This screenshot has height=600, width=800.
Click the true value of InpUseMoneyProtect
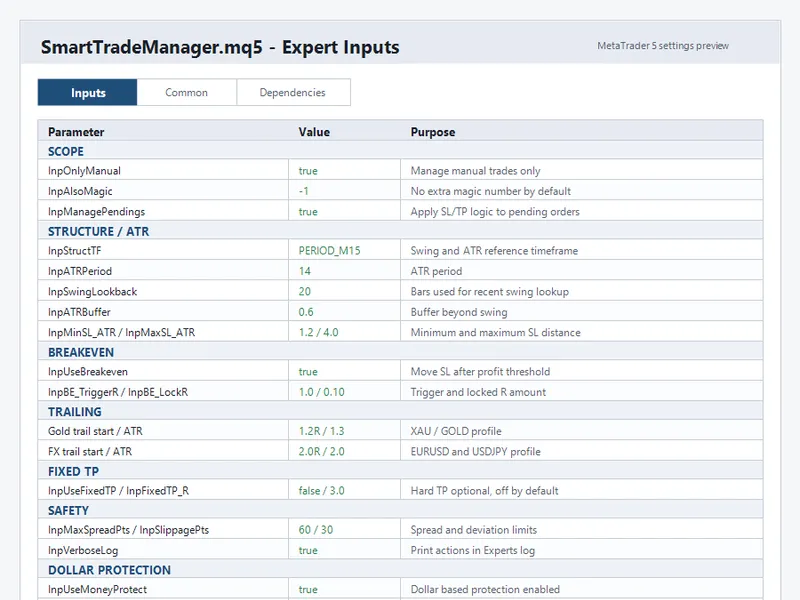coord(308,590)
